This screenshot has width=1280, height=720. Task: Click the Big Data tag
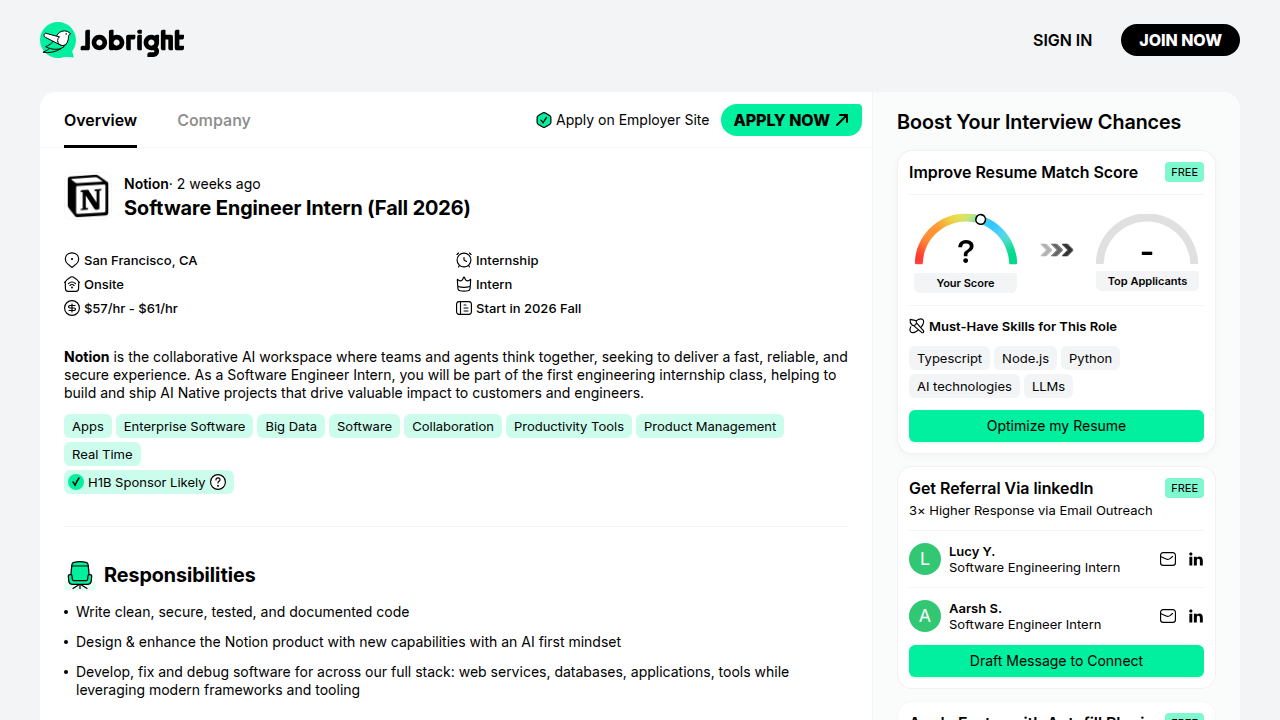pos(291,426)
